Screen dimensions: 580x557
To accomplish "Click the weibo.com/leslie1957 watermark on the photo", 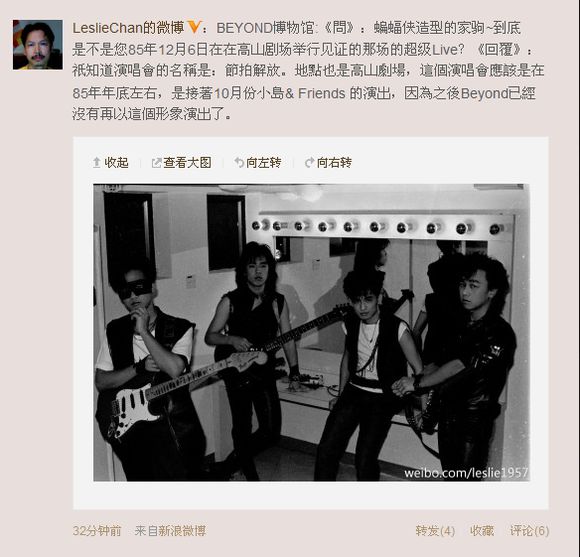I will 466,473.
